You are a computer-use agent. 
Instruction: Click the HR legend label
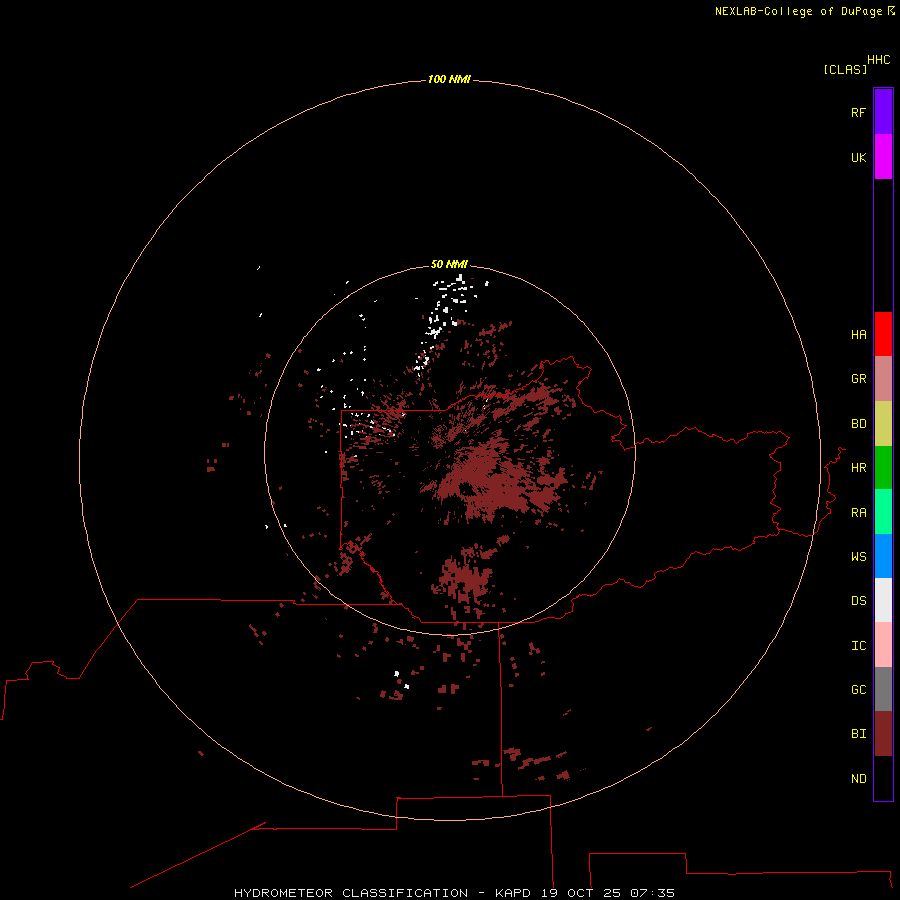tap(858, 468)
